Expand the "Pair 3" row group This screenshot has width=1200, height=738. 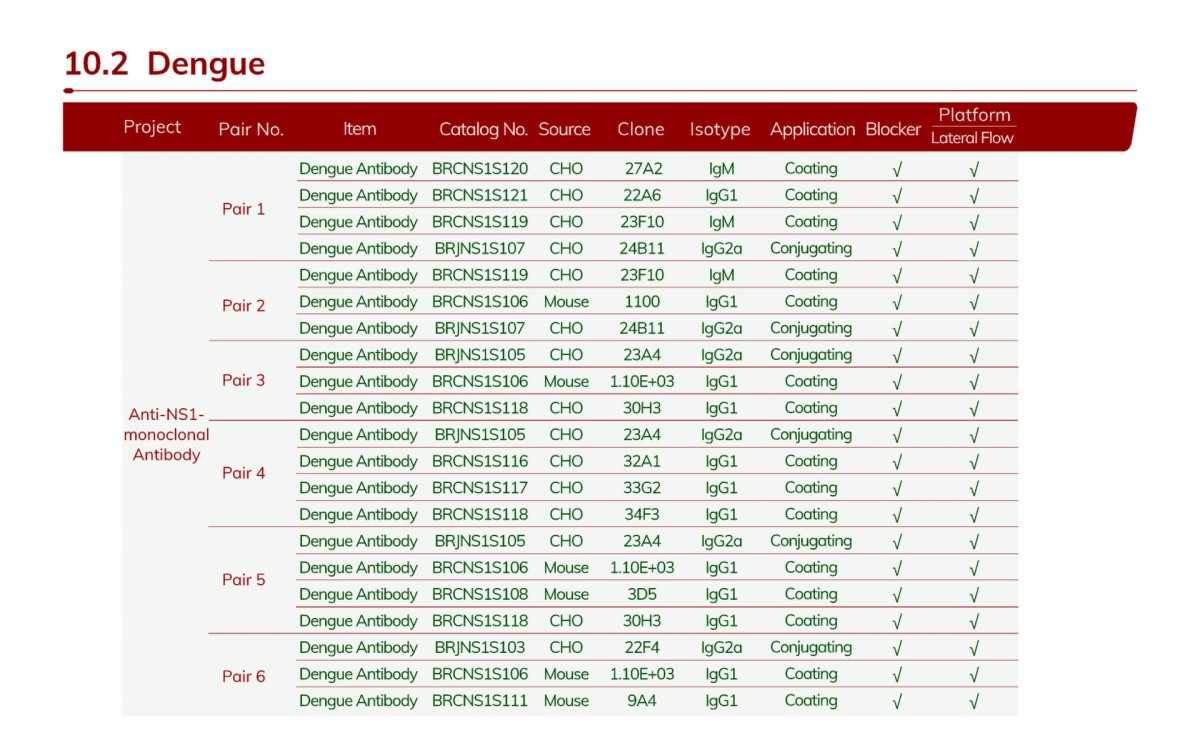(x=244, y=381)
